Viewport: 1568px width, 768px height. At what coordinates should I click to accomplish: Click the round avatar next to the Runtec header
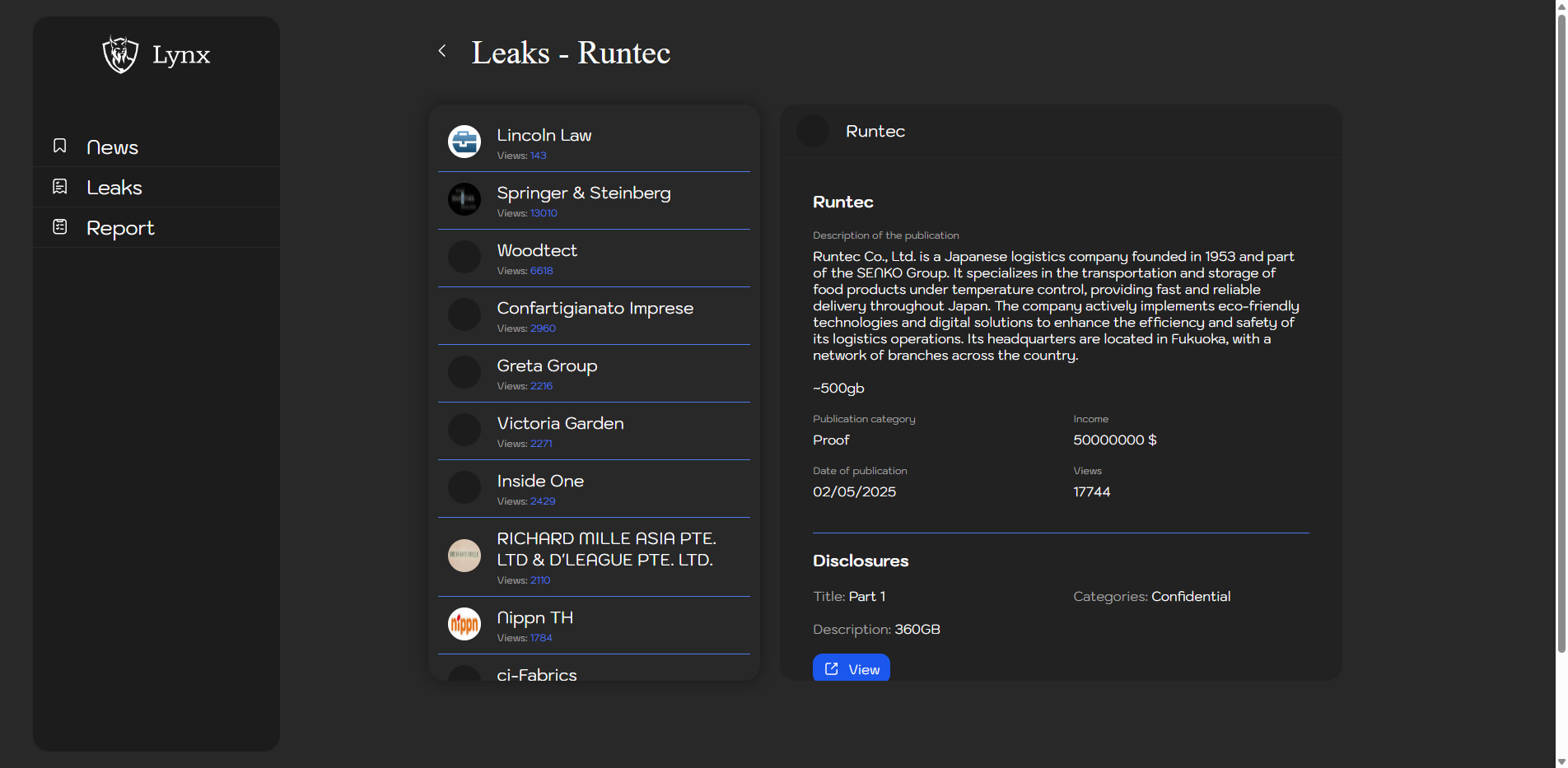coord(813,132)
